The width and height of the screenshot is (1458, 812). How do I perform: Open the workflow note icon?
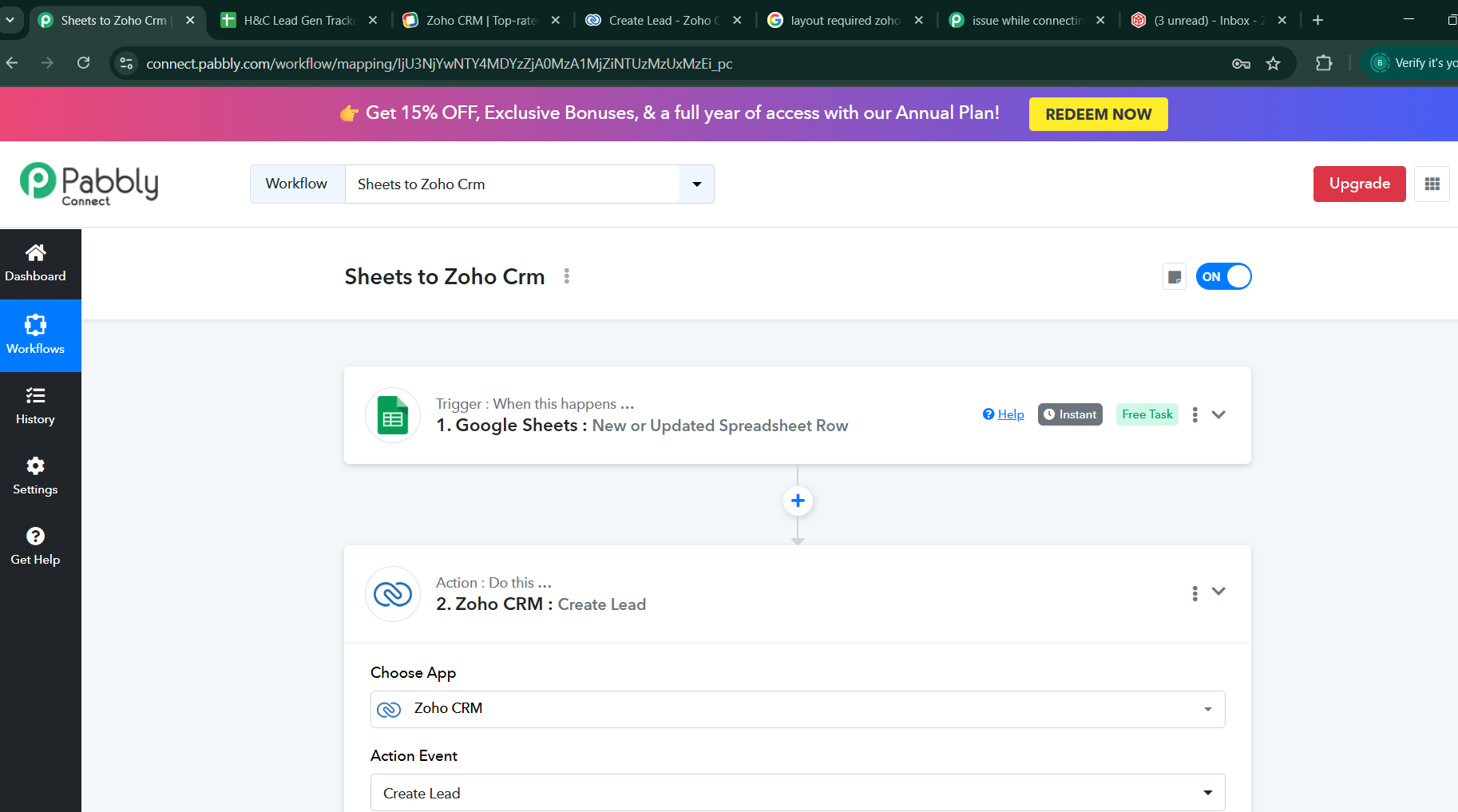coord(1175,277)
